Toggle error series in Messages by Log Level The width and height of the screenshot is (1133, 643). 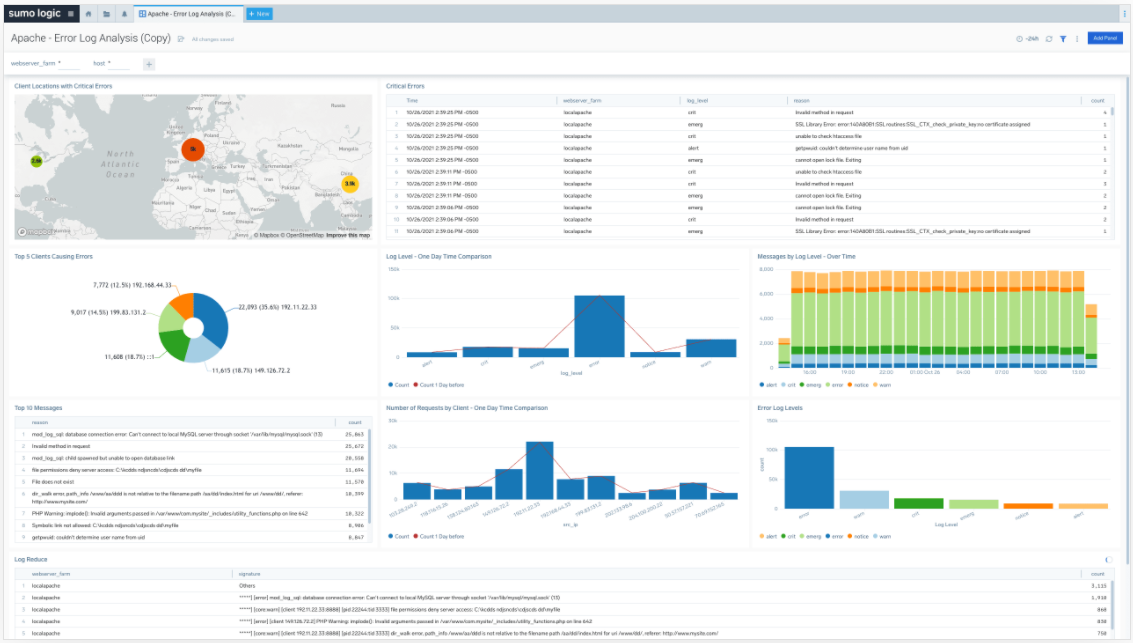(835, 385)
